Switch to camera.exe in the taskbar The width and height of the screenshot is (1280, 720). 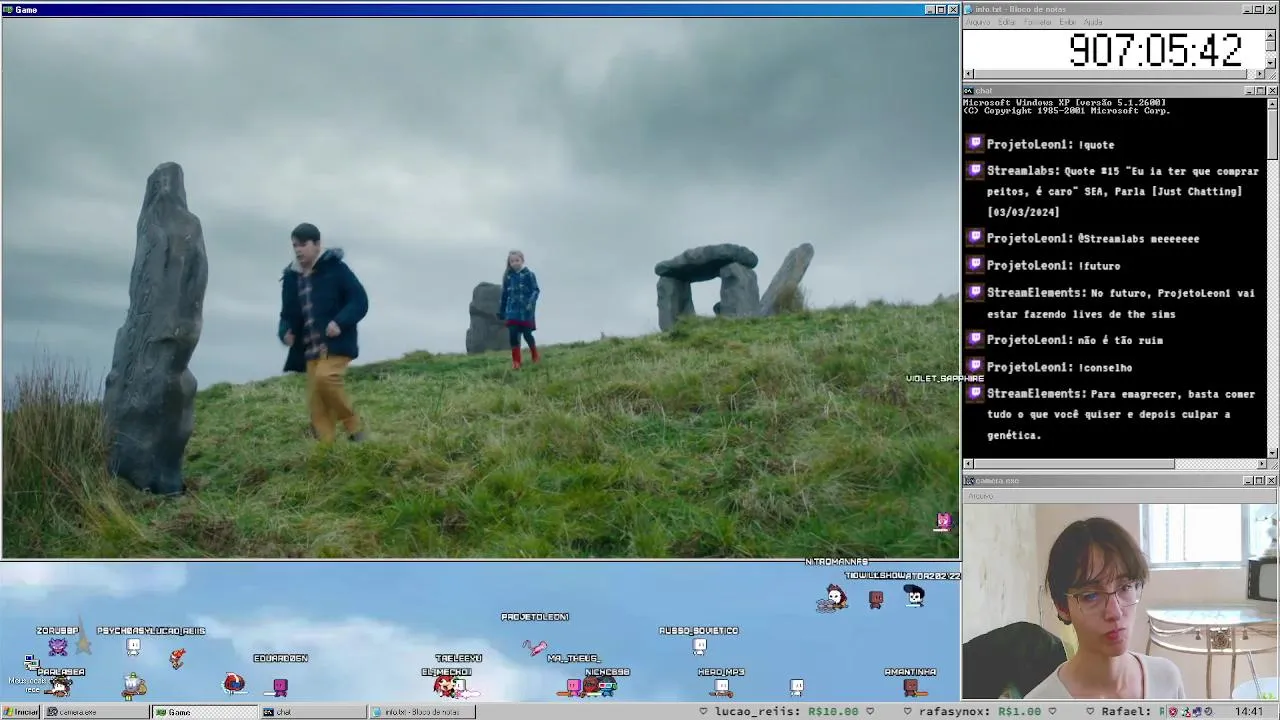click(x=95, y=712)
